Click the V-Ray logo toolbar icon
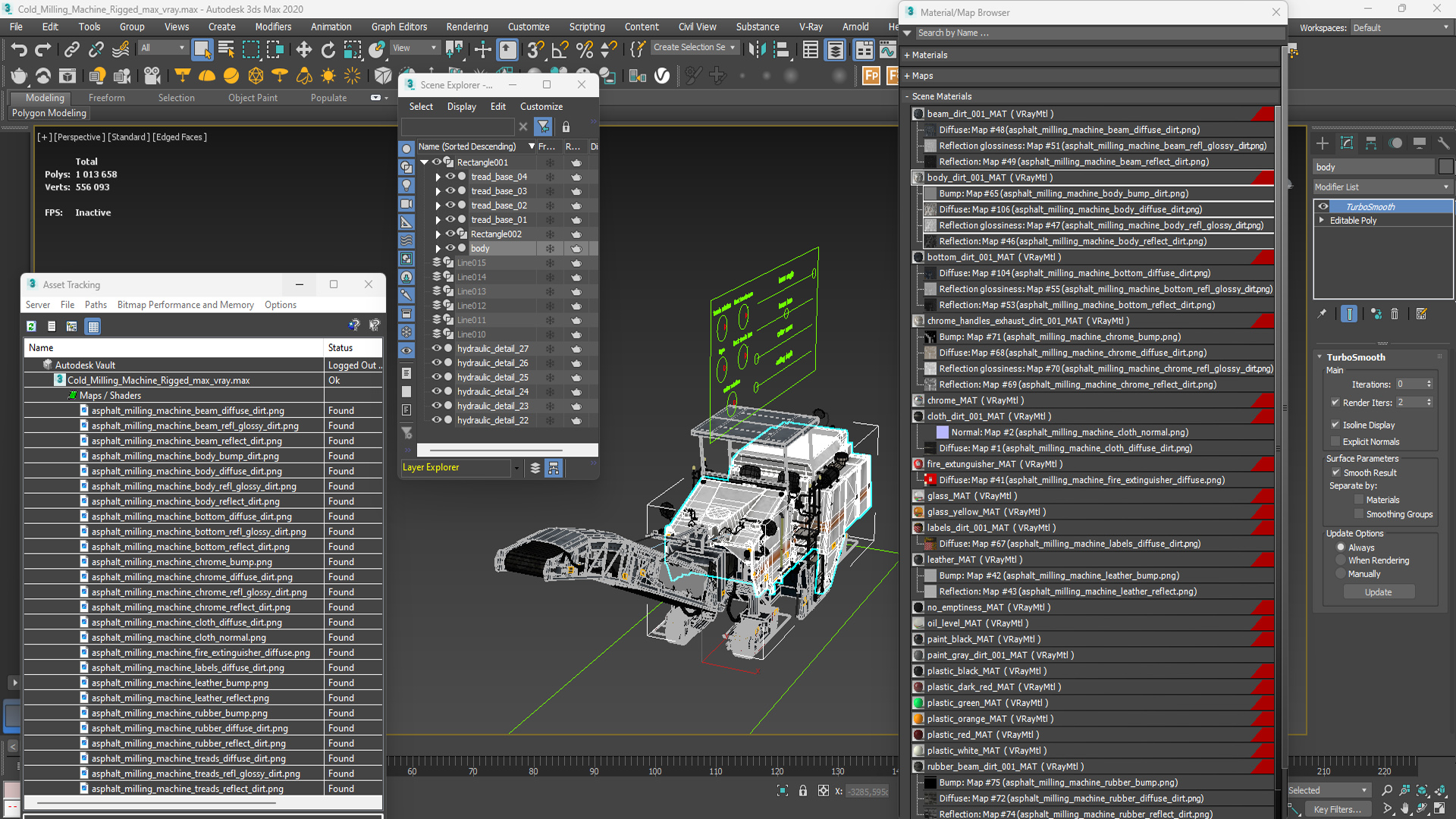This screenshot has width=1456, height=819. click(662, 76)
